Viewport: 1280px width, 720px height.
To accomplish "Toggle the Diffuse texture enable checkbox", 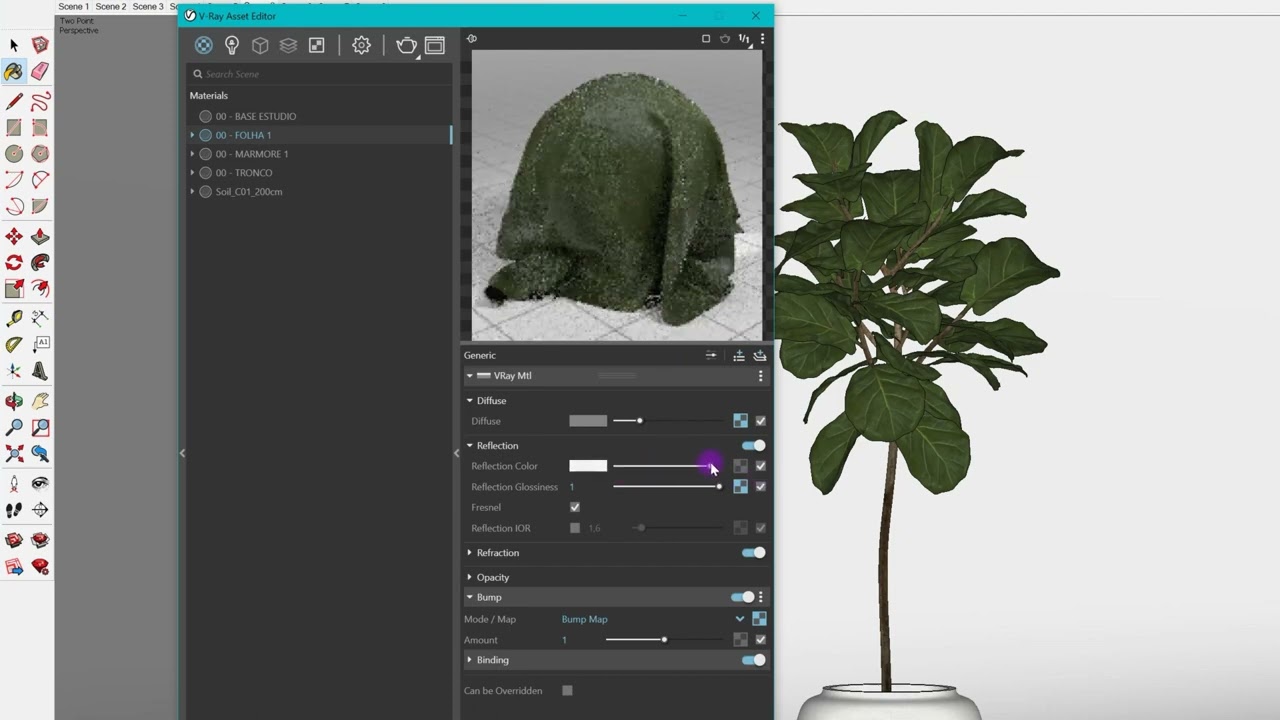I will [760, 421].
